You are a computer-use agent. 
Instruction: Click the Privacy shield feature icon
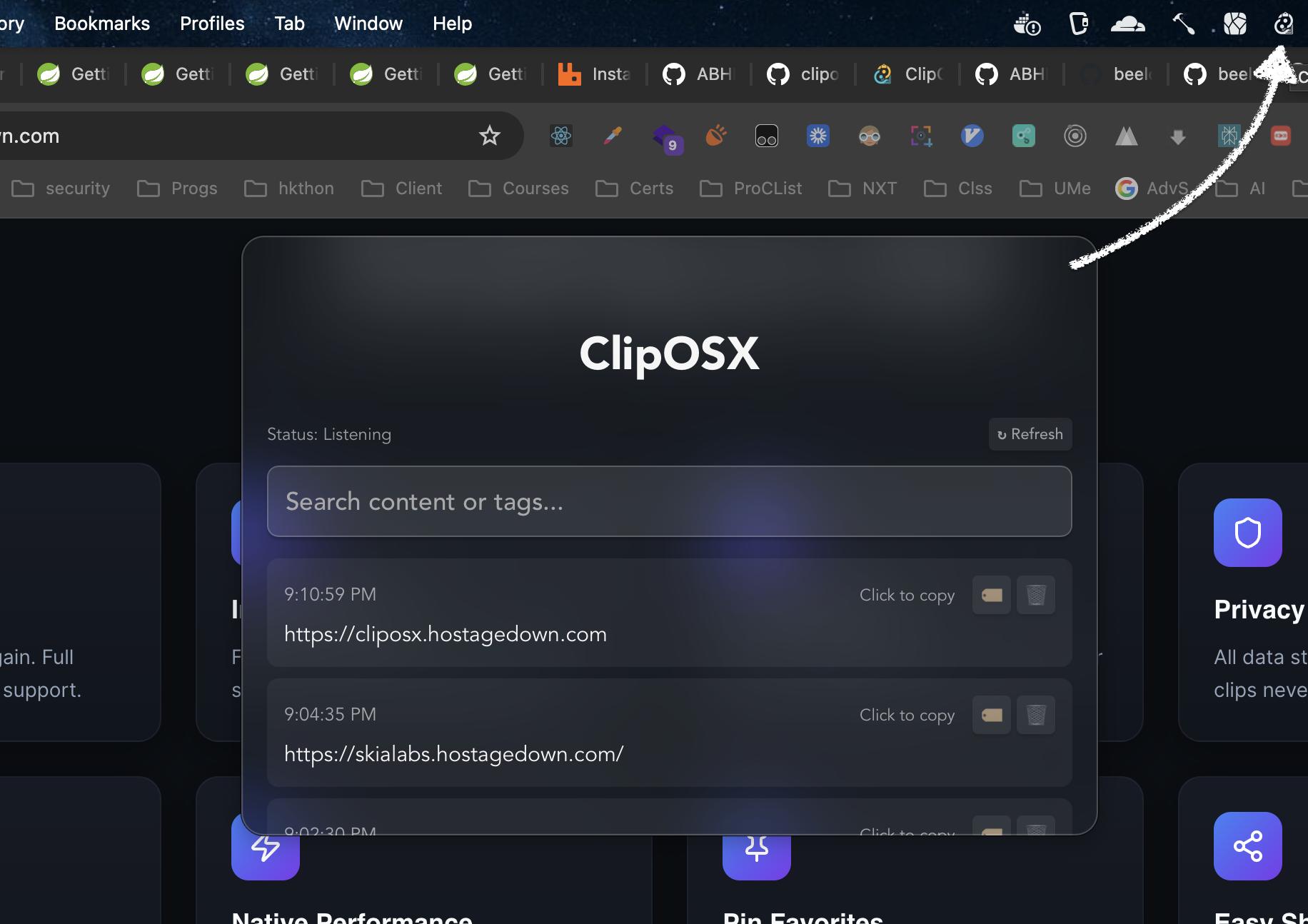click(x=1248, y=533)
